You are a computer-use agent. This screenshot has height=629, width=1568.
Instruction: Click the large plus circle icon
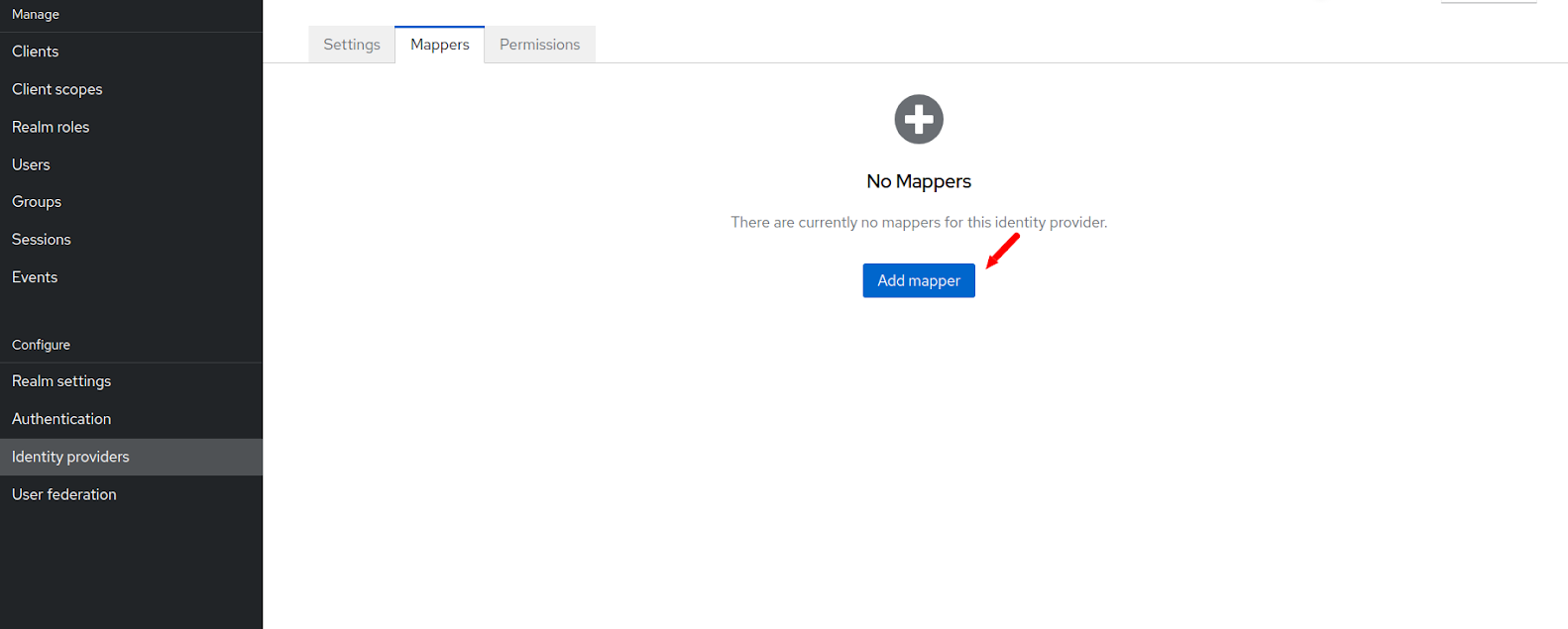919,120
